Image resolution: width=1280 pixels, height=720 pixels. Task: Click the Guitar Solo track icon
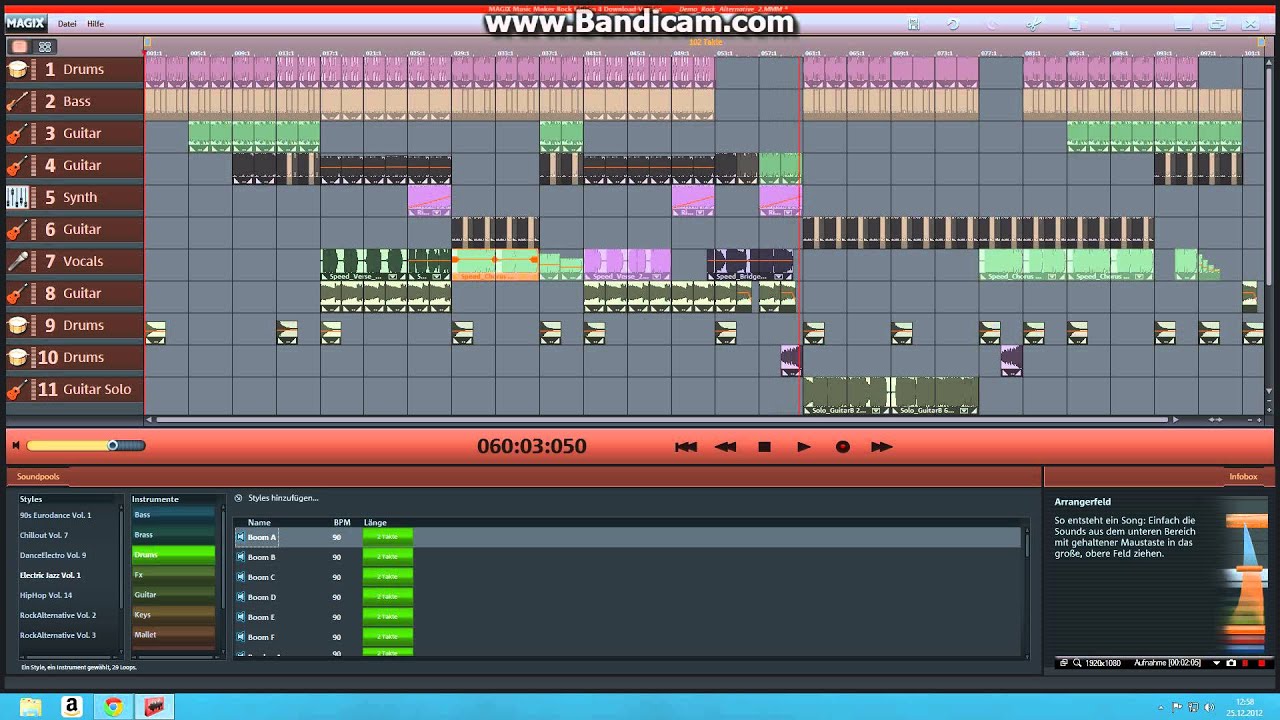tap(18, 389)
